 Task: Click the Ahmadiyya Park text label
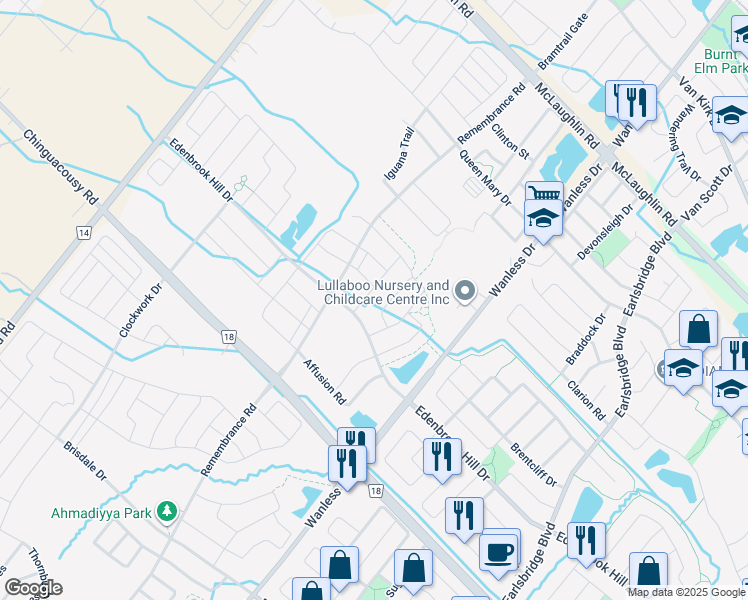click(102, 513)
